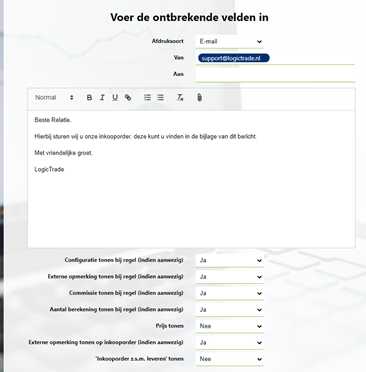366x372 pixels.
Task: Open the Afdruksoort E-mail dropdown
Action: [x=230, y=42]
